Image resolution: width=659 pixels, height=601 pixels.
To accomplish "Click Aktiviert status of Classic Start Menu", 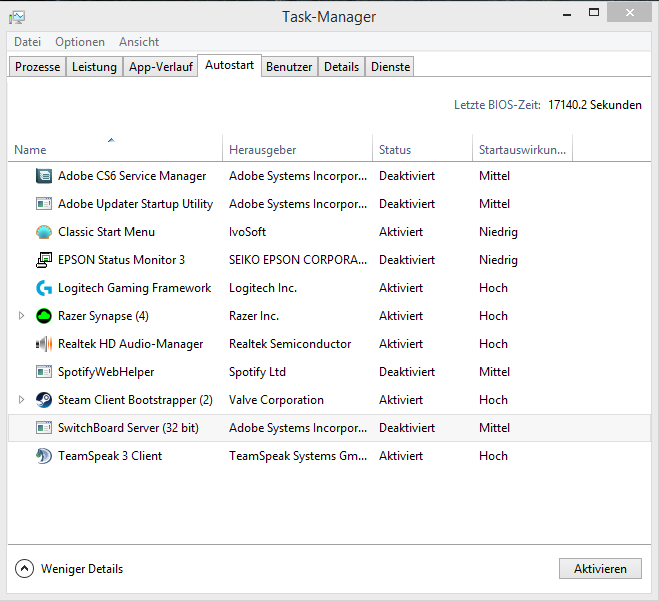I will coord(401,232).
